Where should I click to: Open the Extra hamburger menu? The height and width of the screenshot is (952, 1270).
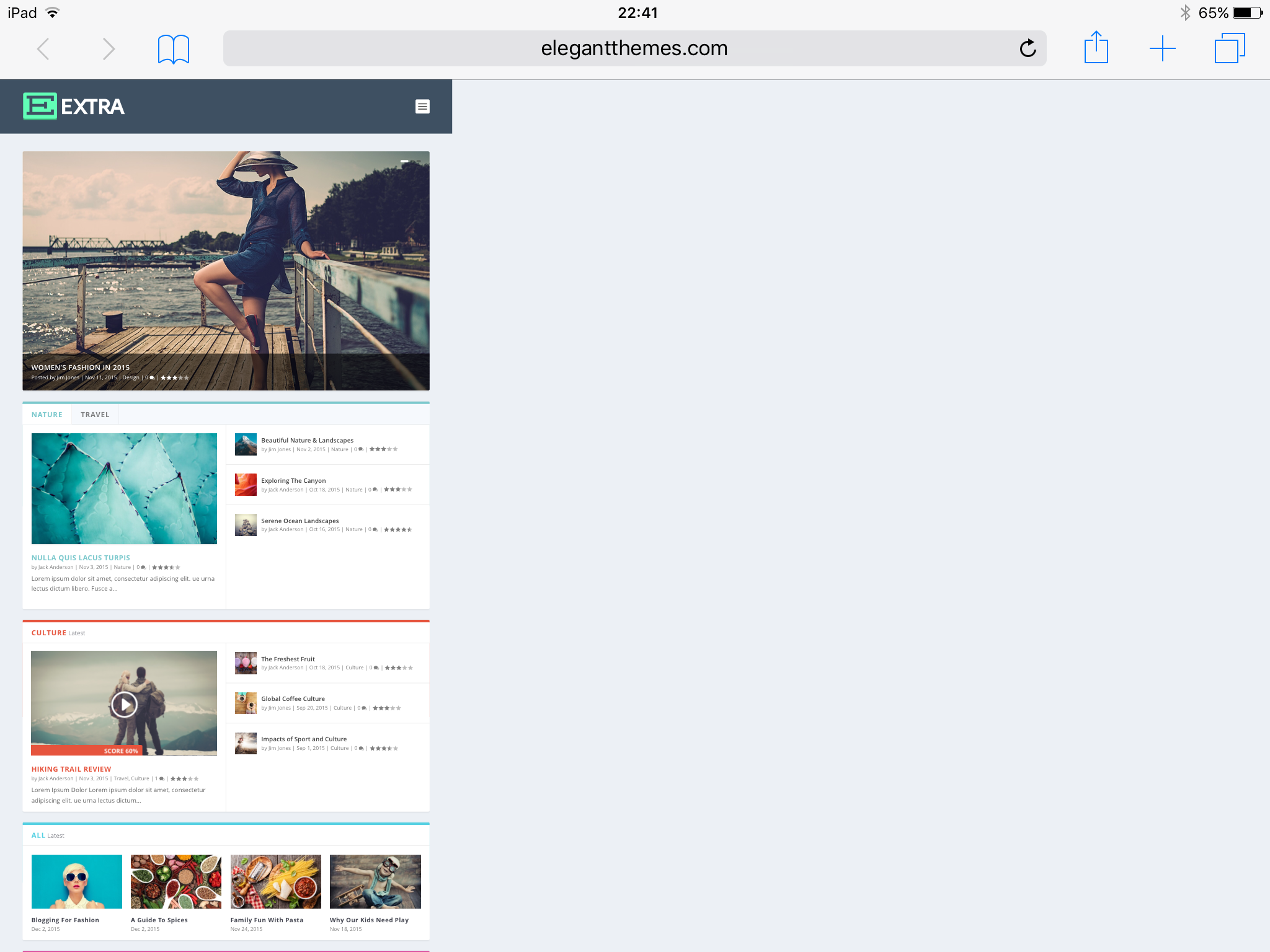[x=422, y=107]
